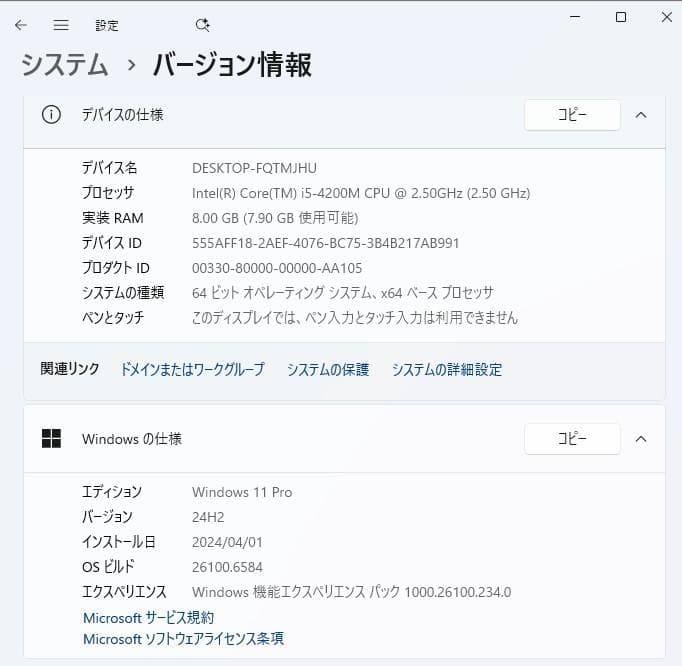Open ドメインまたはワークグループ link

pos(192,369)
